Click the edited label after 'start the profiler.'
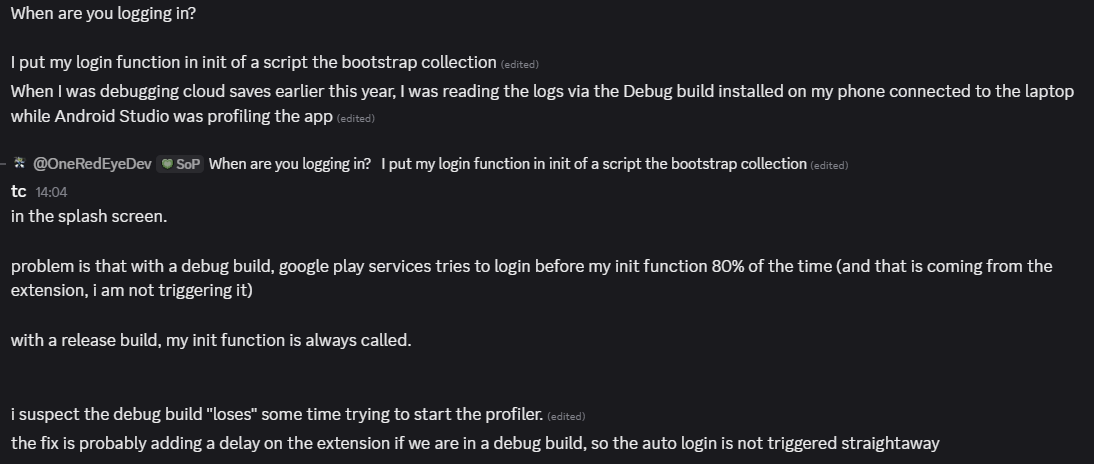Viewport: 1094px width, 464px height. (x=566, y=416)
